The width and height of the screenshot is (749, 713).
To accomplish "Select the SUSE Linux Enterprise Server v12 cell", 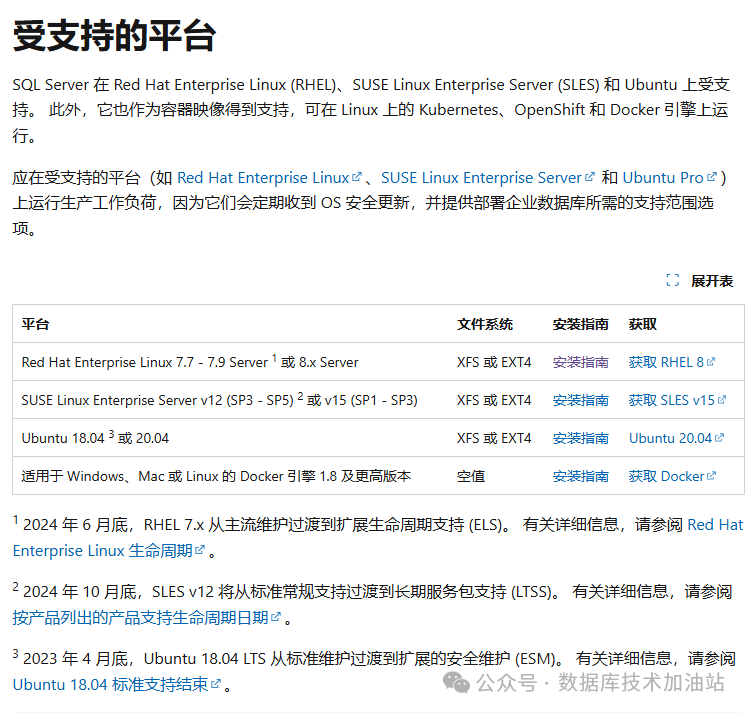I will pyautogui.click(x=219, y=400).
